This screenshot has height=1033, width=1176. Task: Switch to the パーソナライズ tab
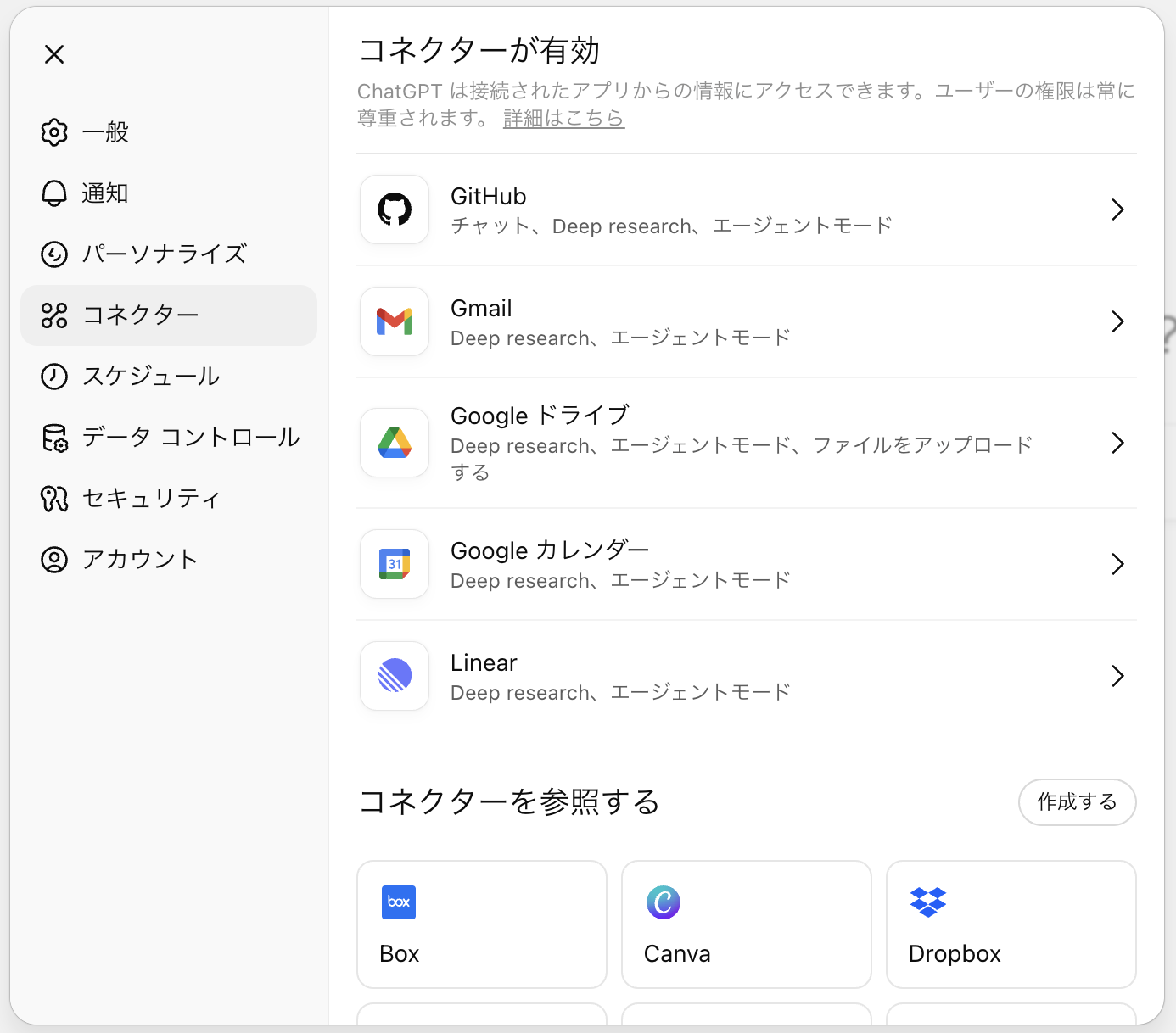(x=169, y=254)
